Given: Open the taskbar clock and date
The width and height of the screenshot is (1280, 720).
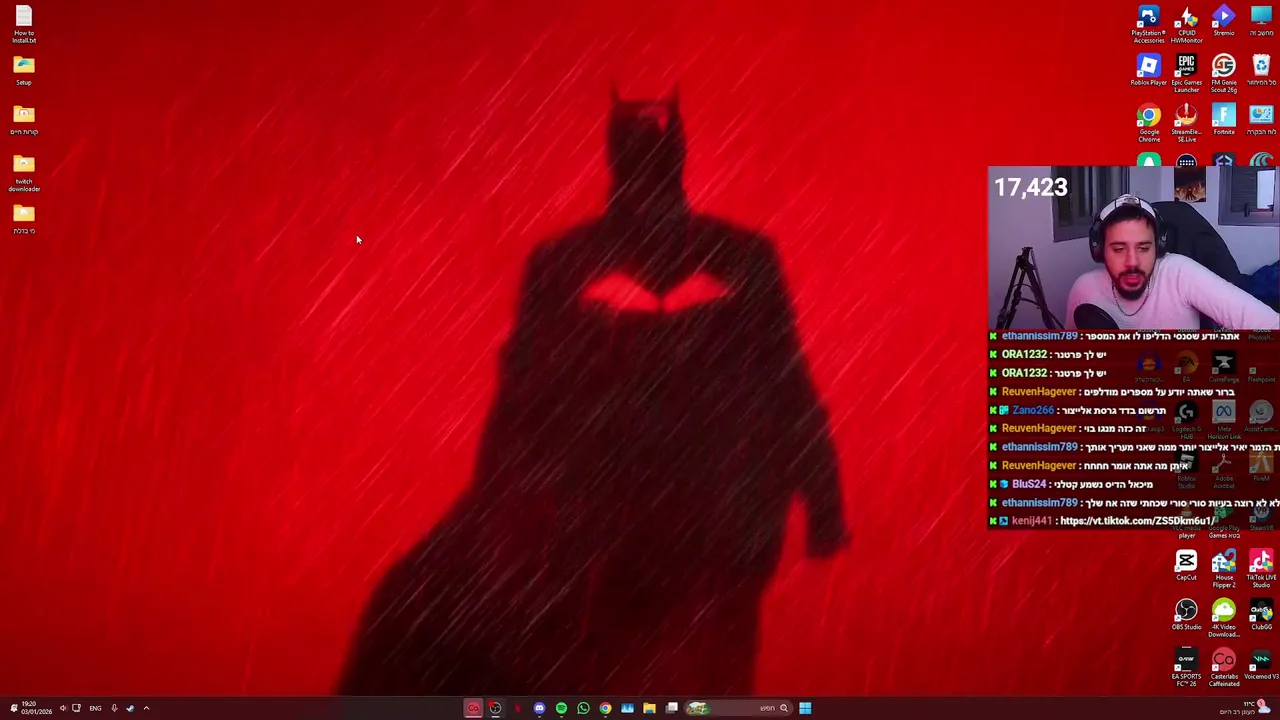Looking at the screenshot, I should point(35,708).
